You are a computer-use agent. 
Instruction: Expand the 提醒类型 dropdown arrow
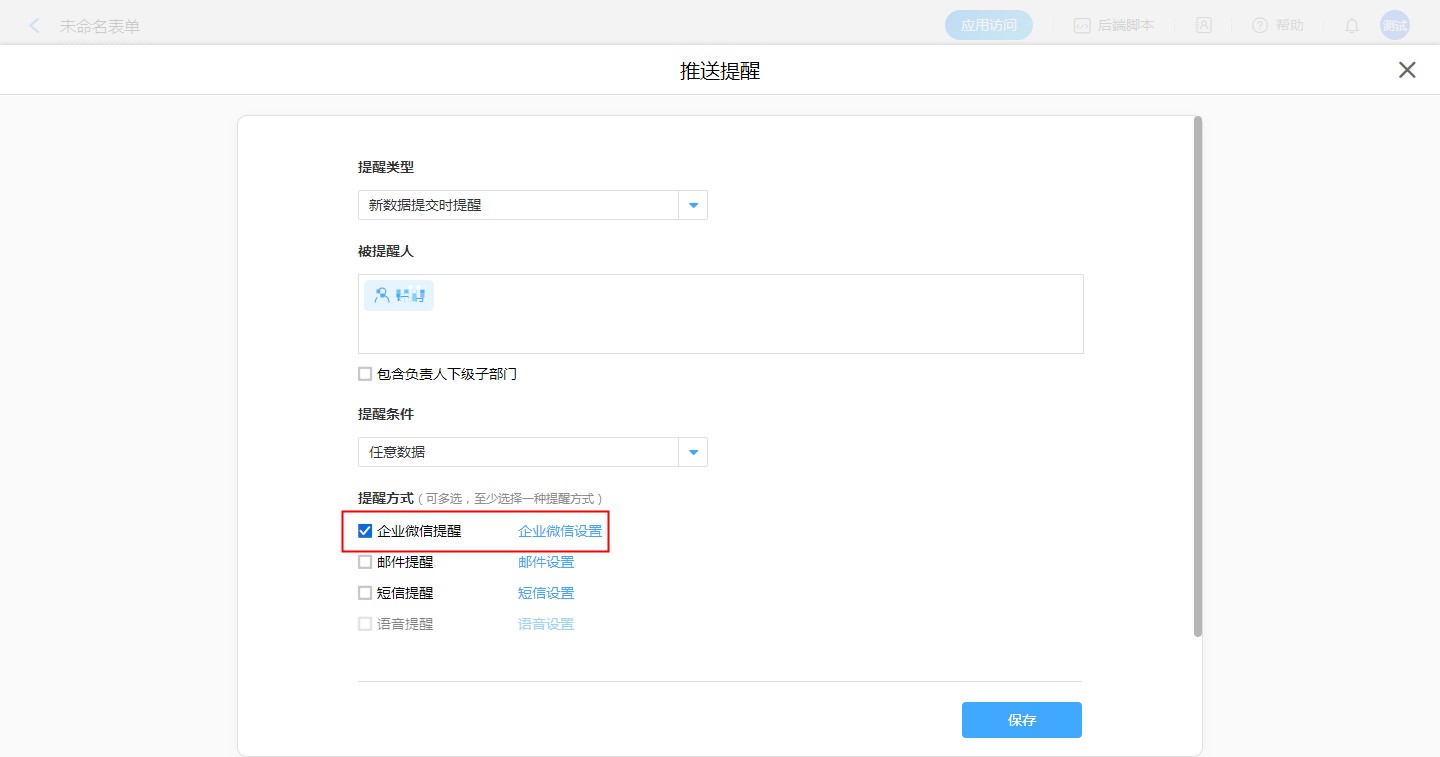coord(693,205)
